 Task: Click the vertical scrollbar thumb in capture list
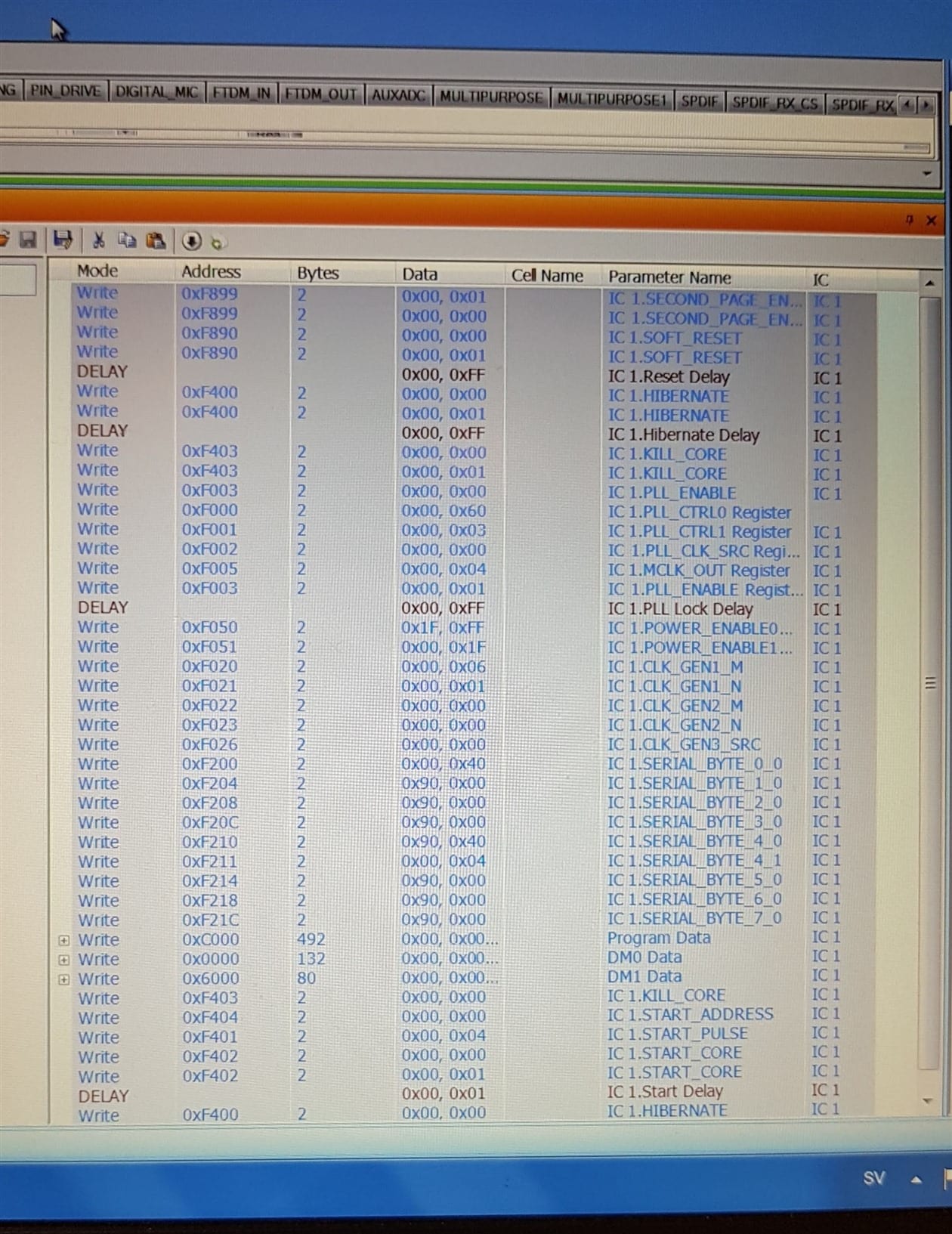click(930, 682)
